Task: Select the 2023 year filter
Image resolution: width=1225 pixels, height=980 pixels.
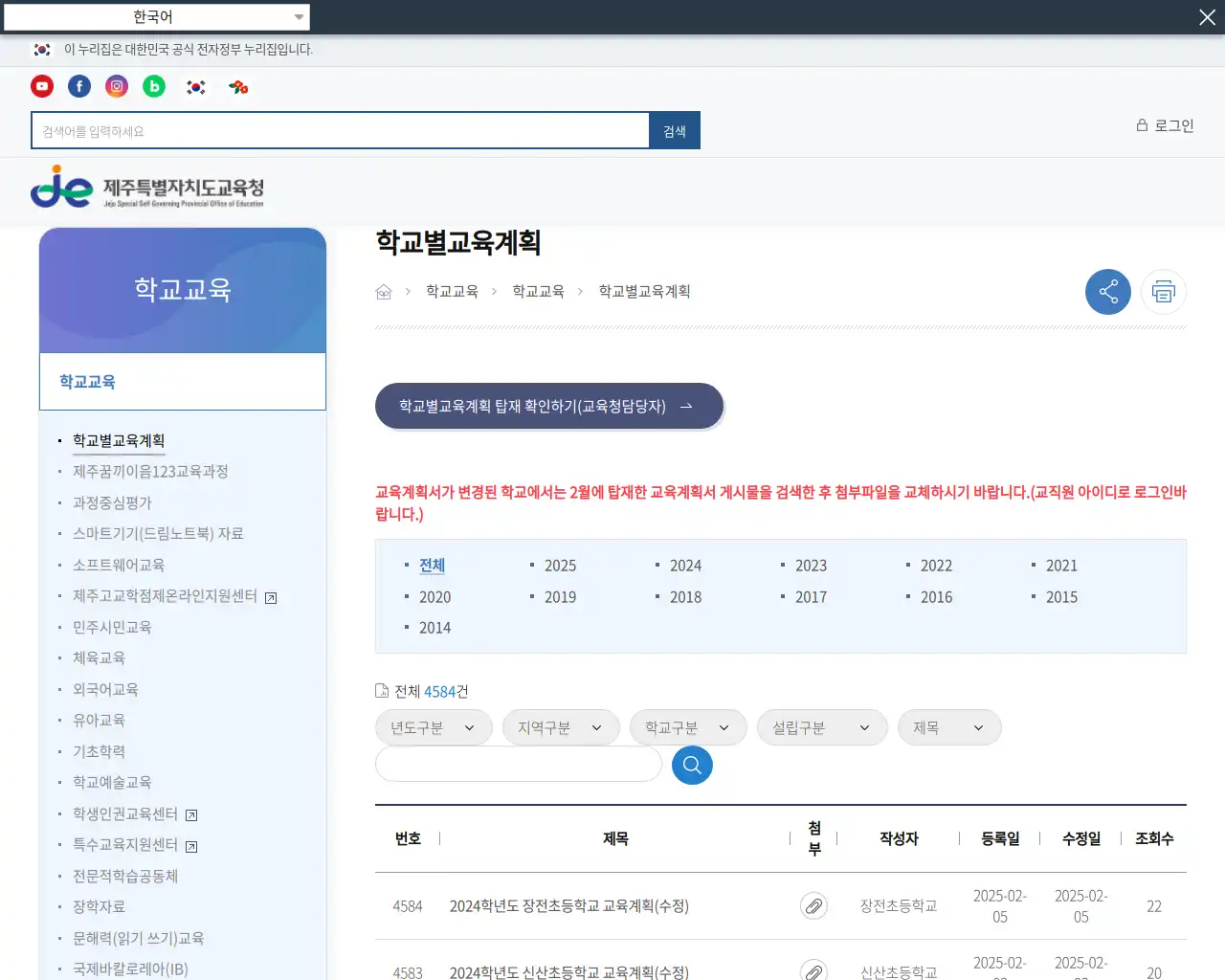Action: 811,566
